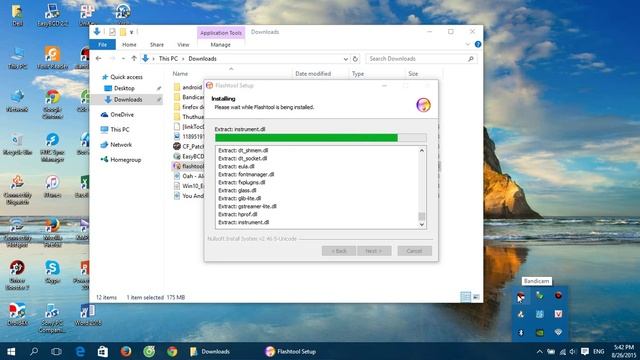The height and width of the screenshot is (360, 640).
Task: Open the NVIDIA icon in the tray popup
Action: click(540, 333)
